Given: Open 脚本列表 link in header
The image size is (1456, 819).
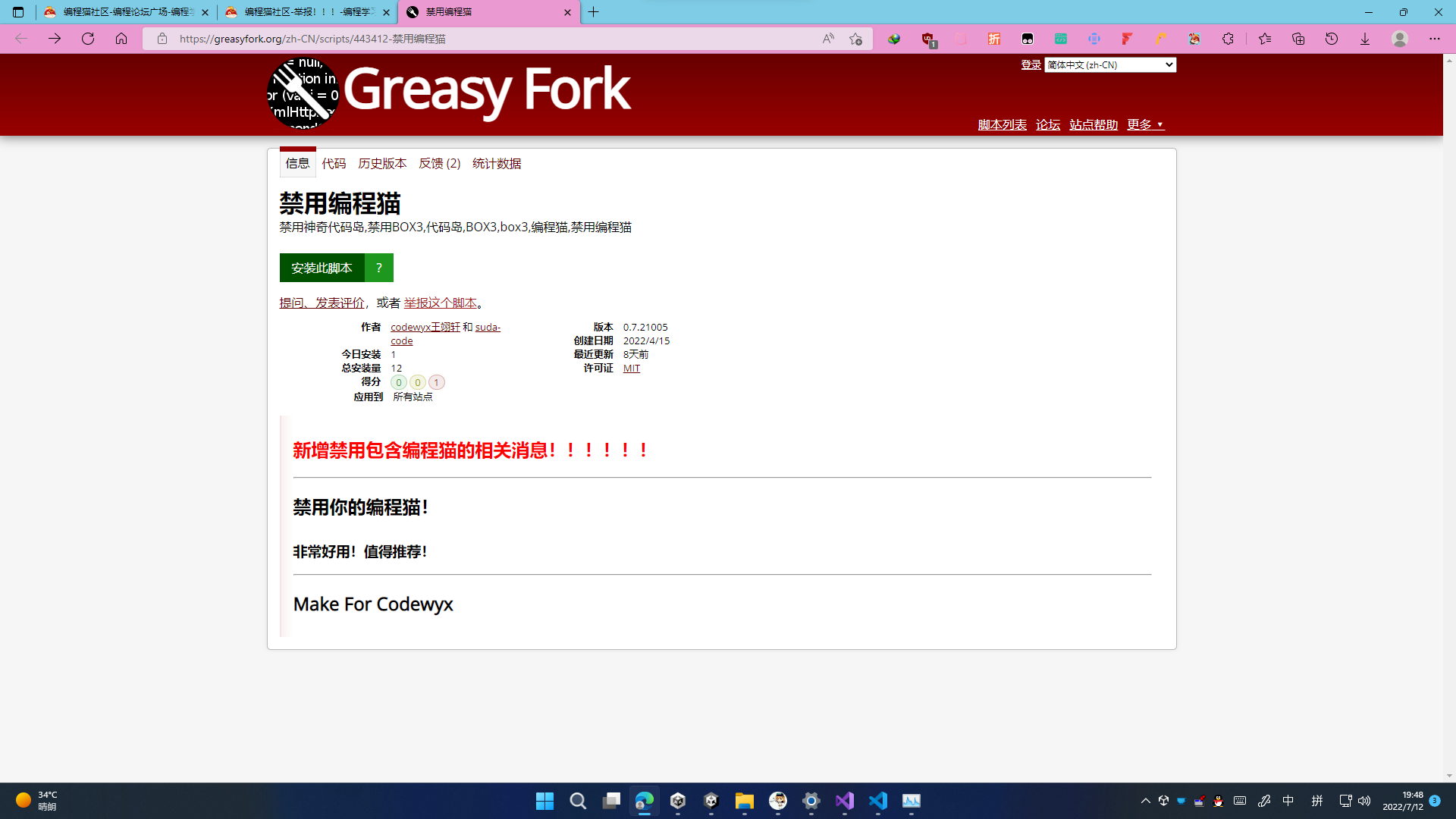Looking at the screenshot, I should 1002,124.
